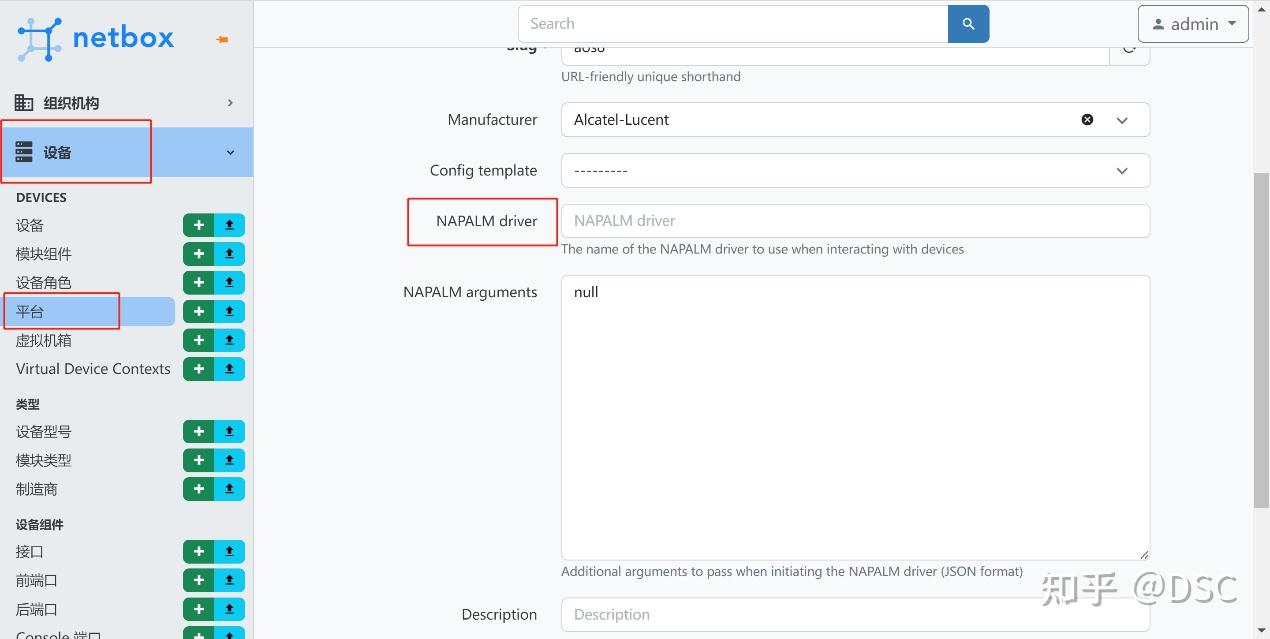The image size is (1270, 639).
Task: Click the green add button beside 设备
Action: pos(198,225)
